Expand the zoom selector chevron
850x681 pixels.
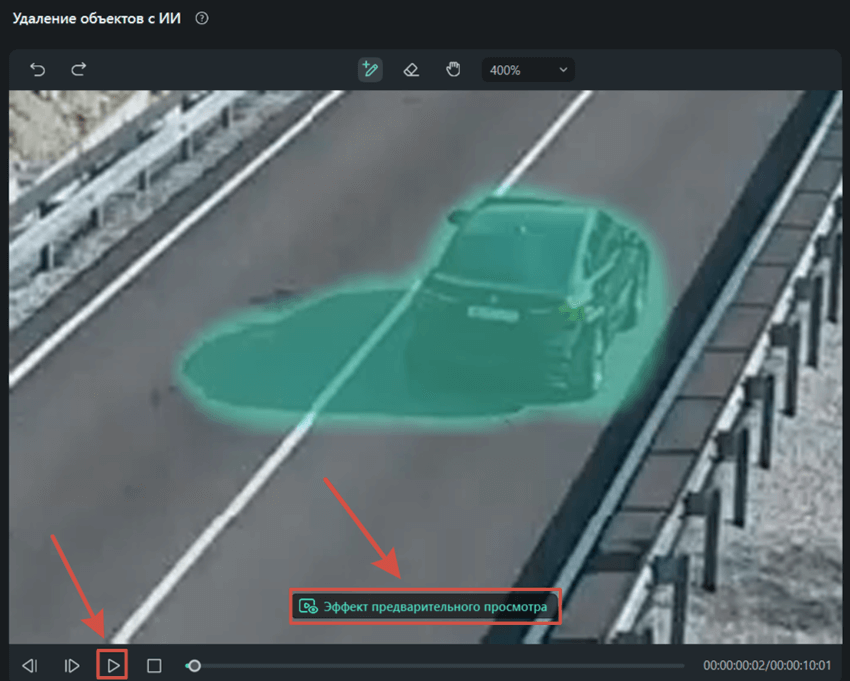[x=563, y=69]
